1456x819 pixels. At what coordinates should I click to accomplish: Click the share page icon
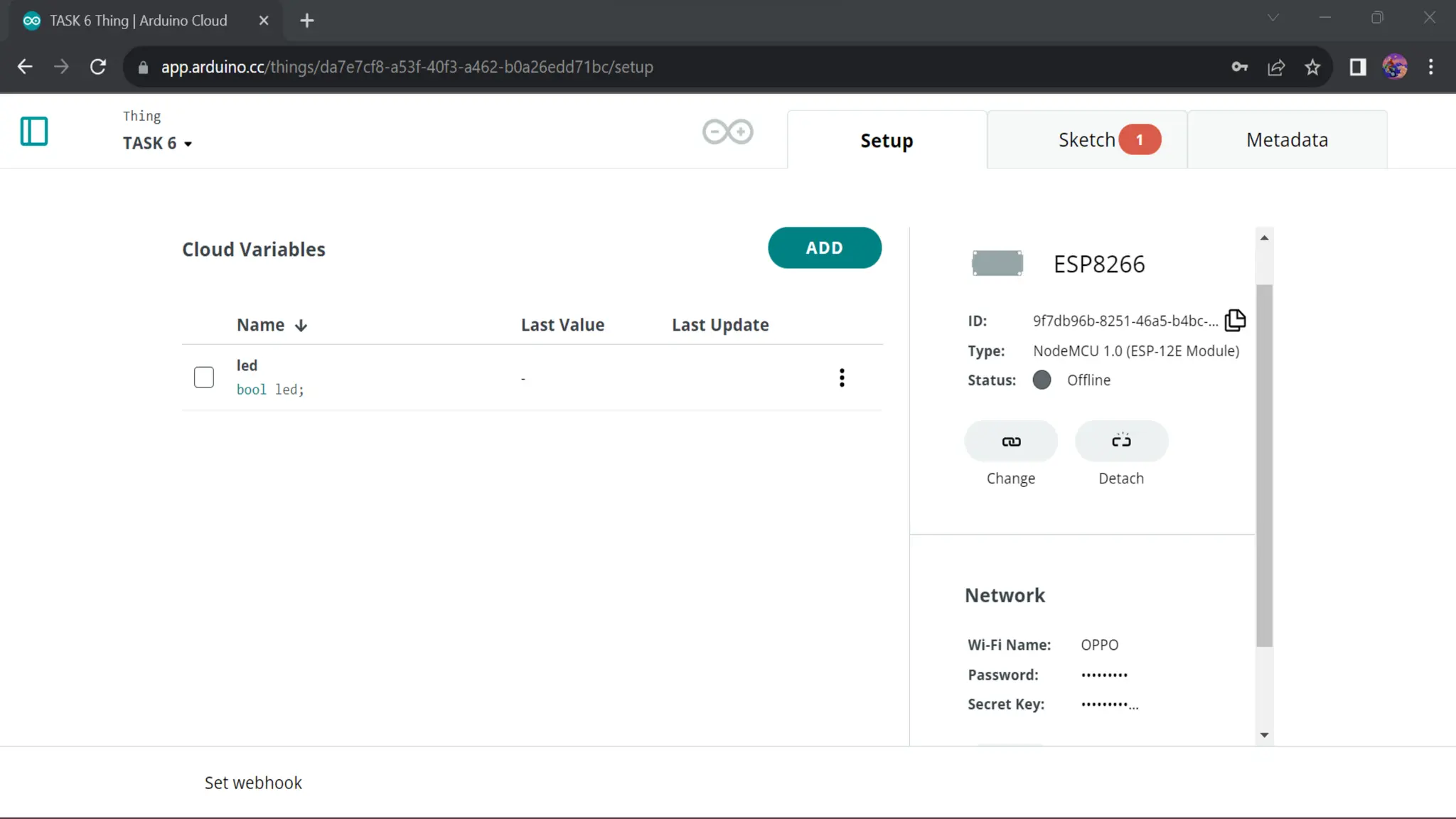pyautogui.click(x=1276, y=67)
